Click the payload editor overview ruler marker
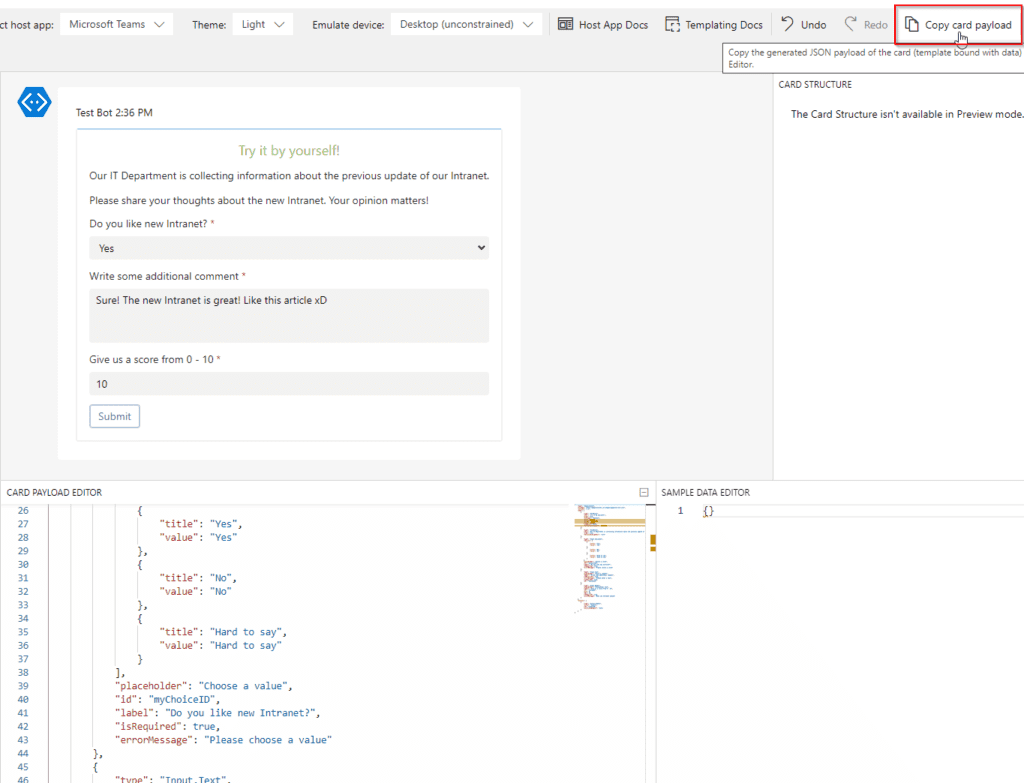 653,542
